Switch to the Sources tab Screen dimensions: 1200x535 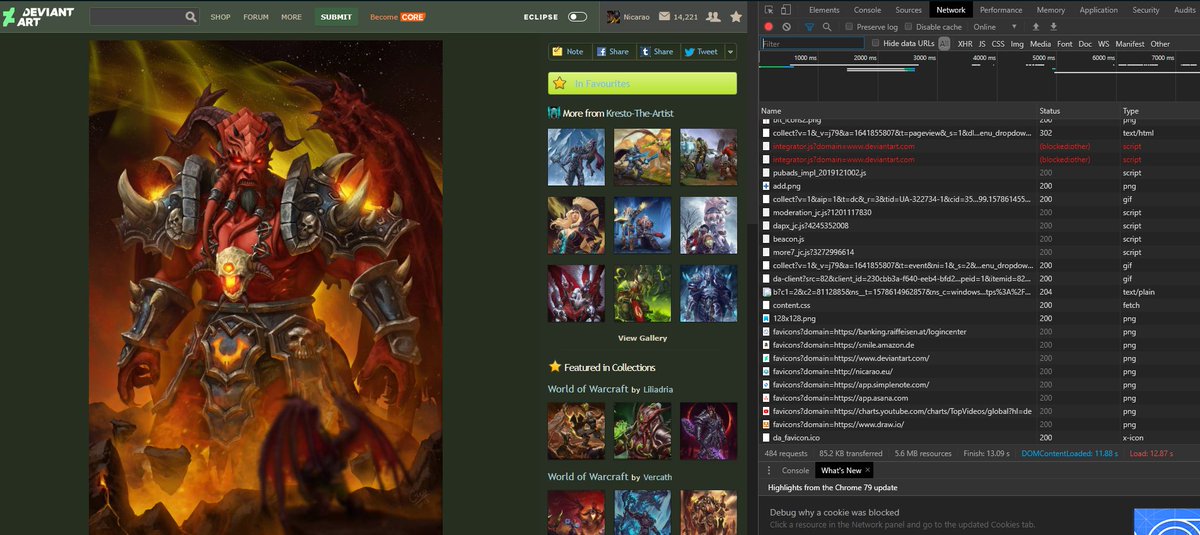(x=908, y=10)
